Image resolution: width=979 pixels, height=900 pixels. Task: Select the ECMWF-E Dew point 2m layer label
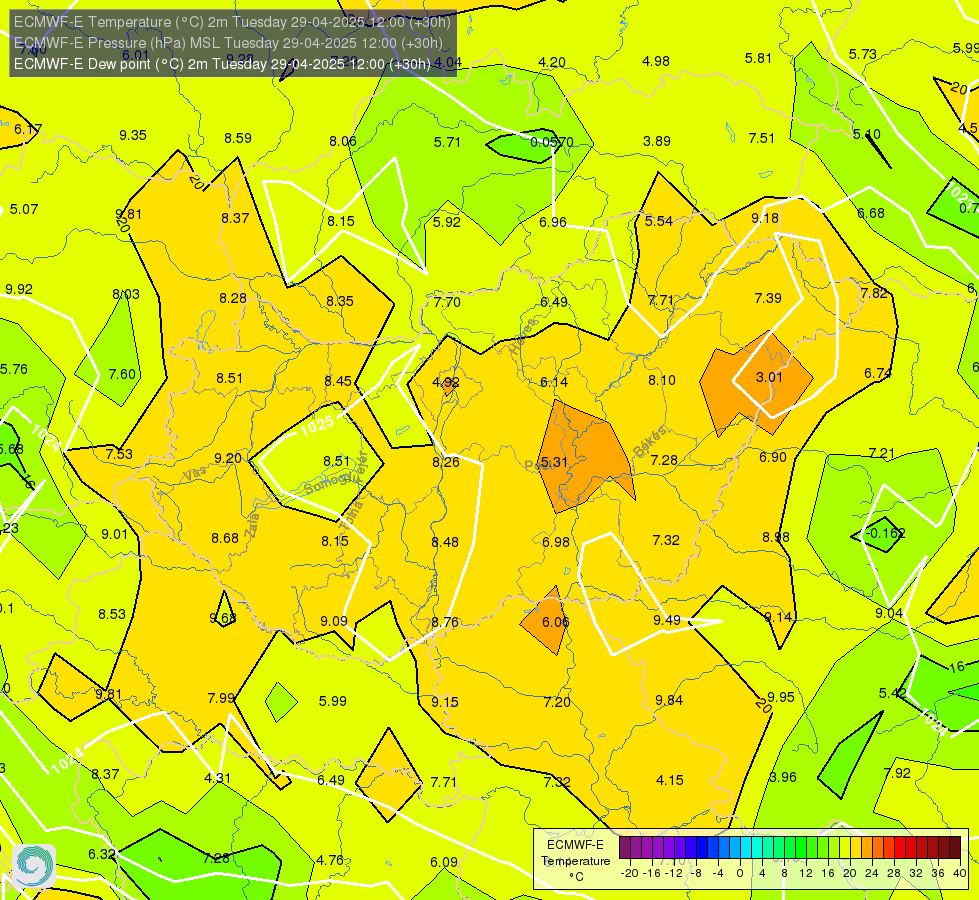tap(222, 64)
